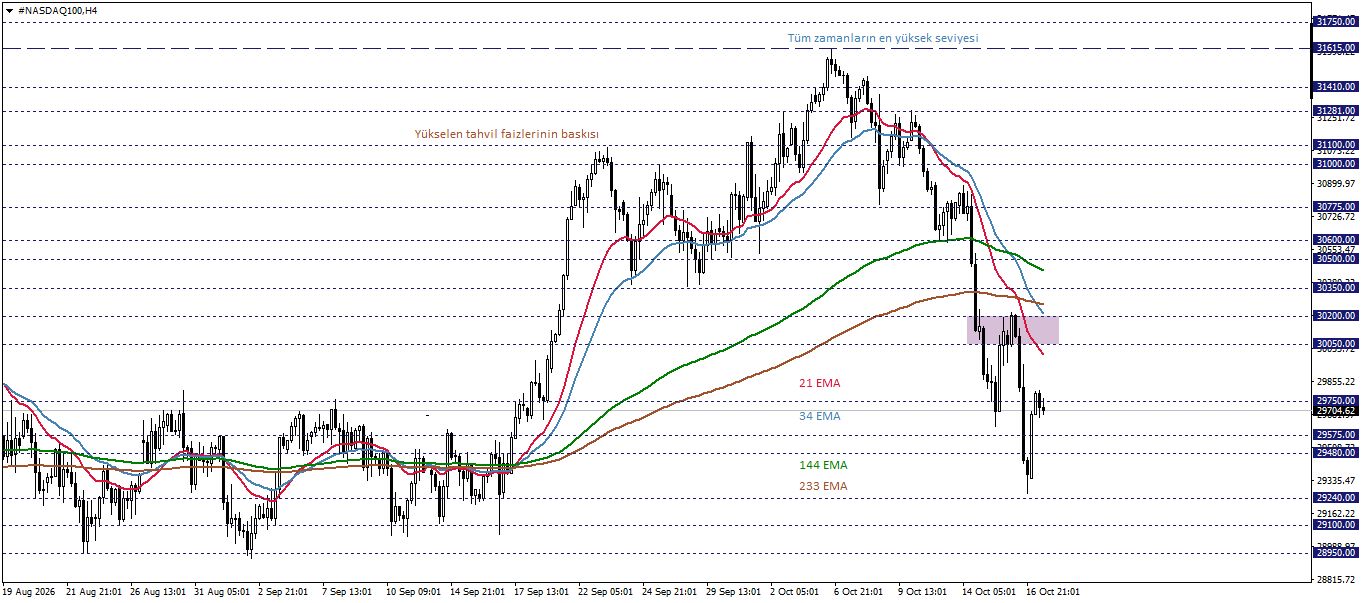The image size is (1362, 603).
Task: Click the 29 Sep 13:01 time label
Action: coord(734,592)
